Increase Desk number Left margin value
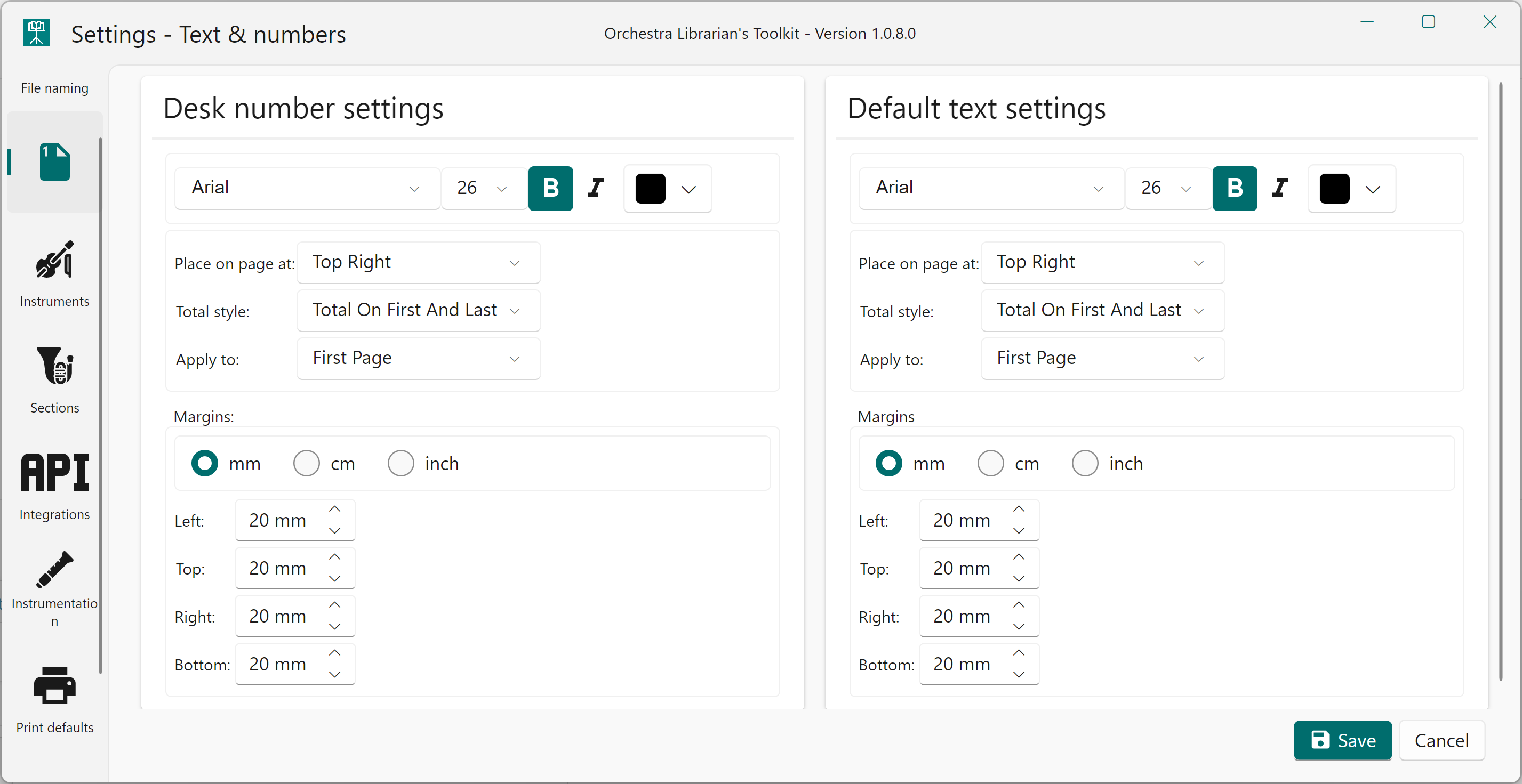Image resolution: width=1522 pixels, height=784 pixels. tap(334, 509)
